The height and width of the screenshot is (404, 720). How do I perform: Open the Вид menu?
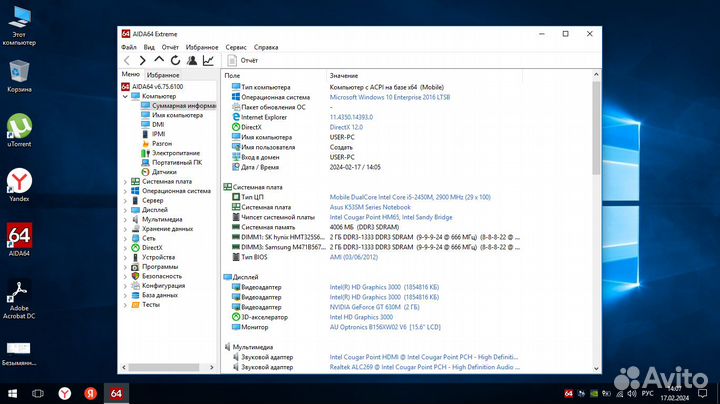click(x=149, y=47)
